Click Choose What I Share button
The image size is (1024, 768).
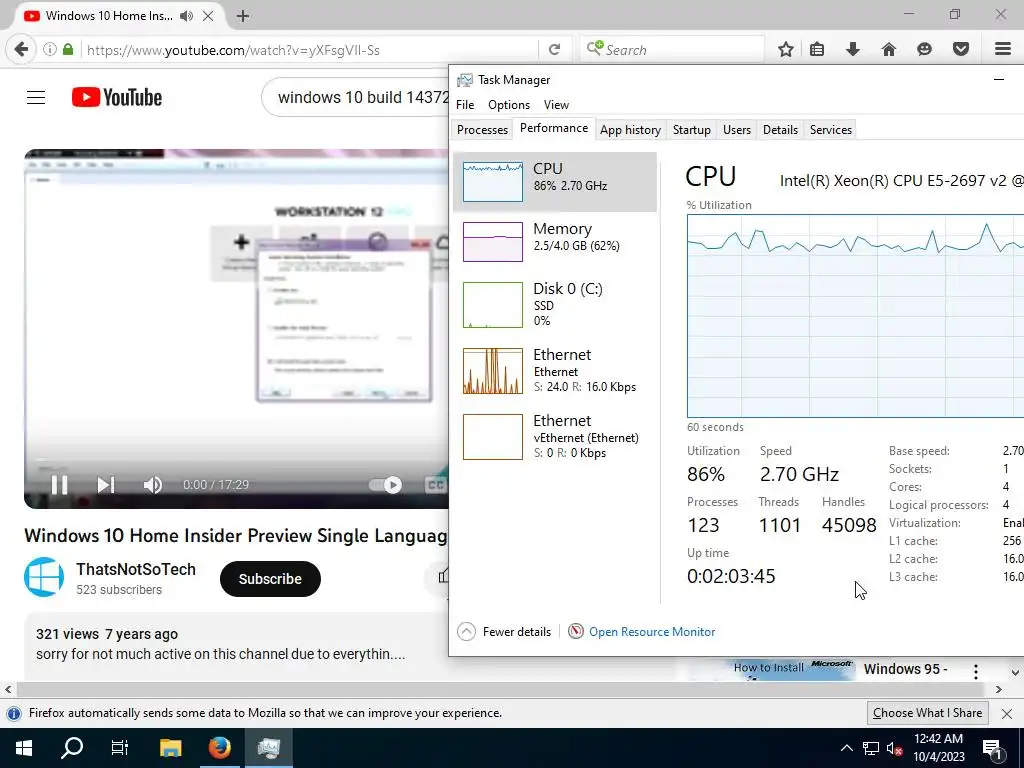[x=927, y=712]
